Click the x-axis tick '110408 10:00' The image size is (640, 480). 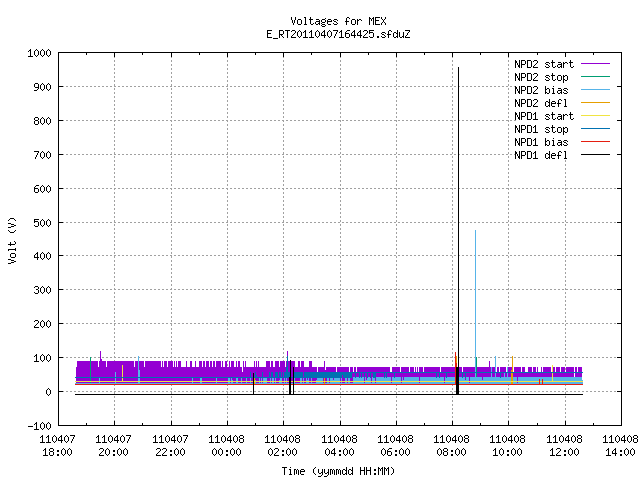507,446
